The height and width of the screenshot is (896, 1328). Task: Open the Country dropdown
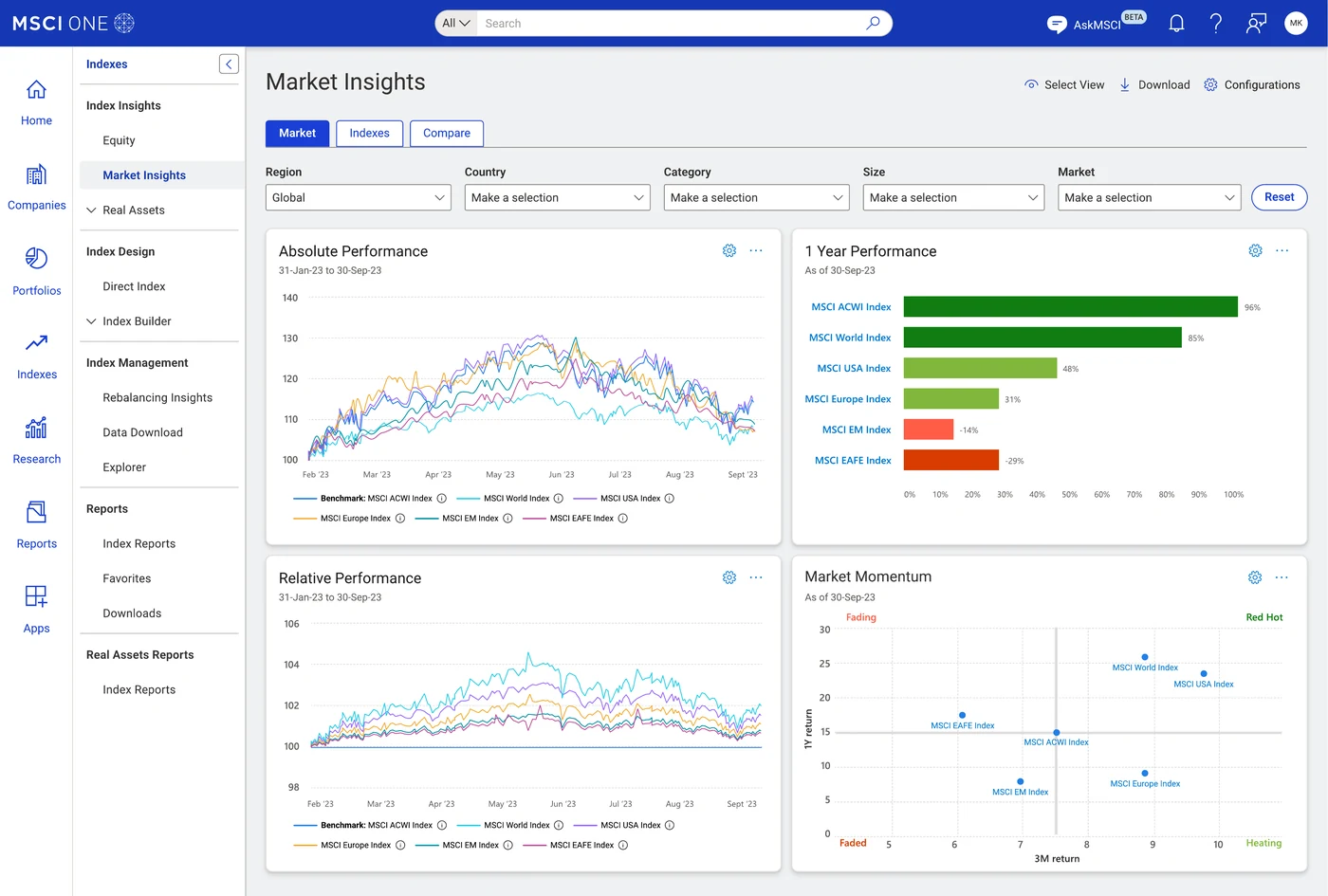[558, 197]
